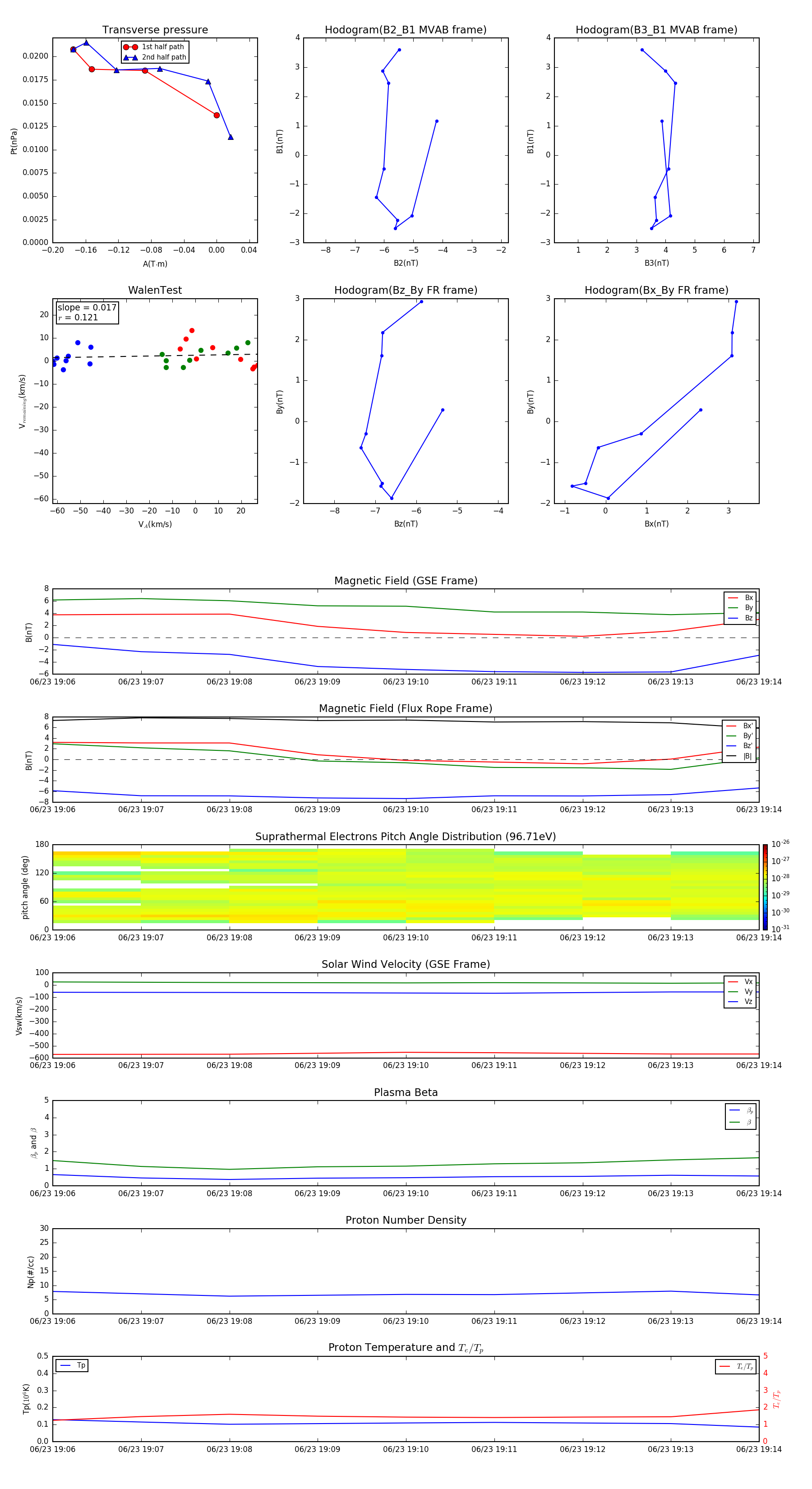Select the 'By' entry in GSE magnetic field legend

point(740,607)
